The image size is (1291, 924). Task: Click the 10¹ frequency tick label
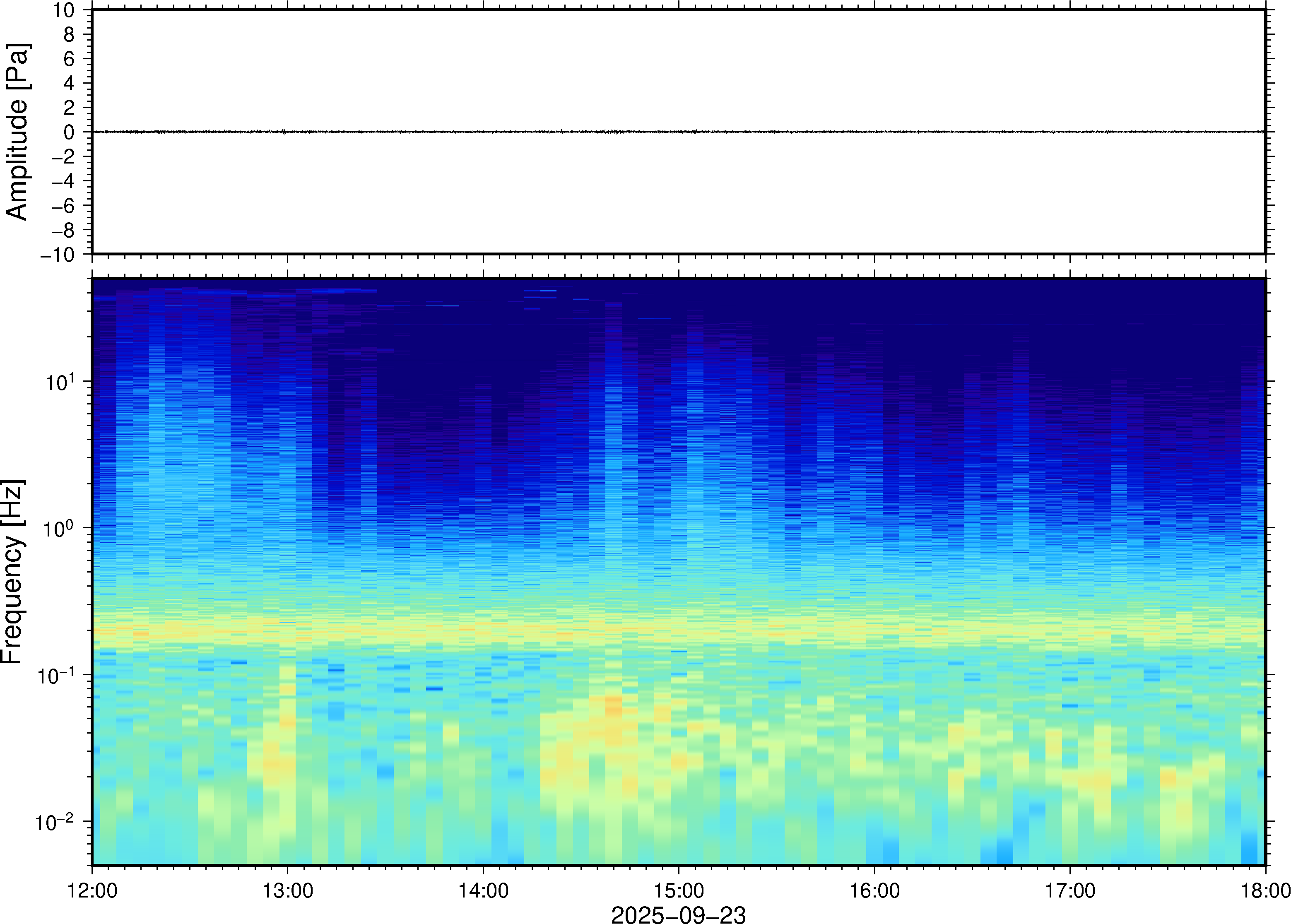[60, 382]
